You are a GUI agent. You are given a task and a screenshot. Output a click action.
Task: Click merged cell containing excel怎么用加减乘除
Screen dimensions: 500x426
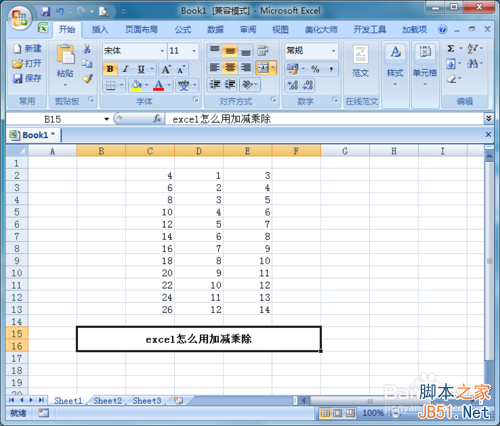coord(199,339)
